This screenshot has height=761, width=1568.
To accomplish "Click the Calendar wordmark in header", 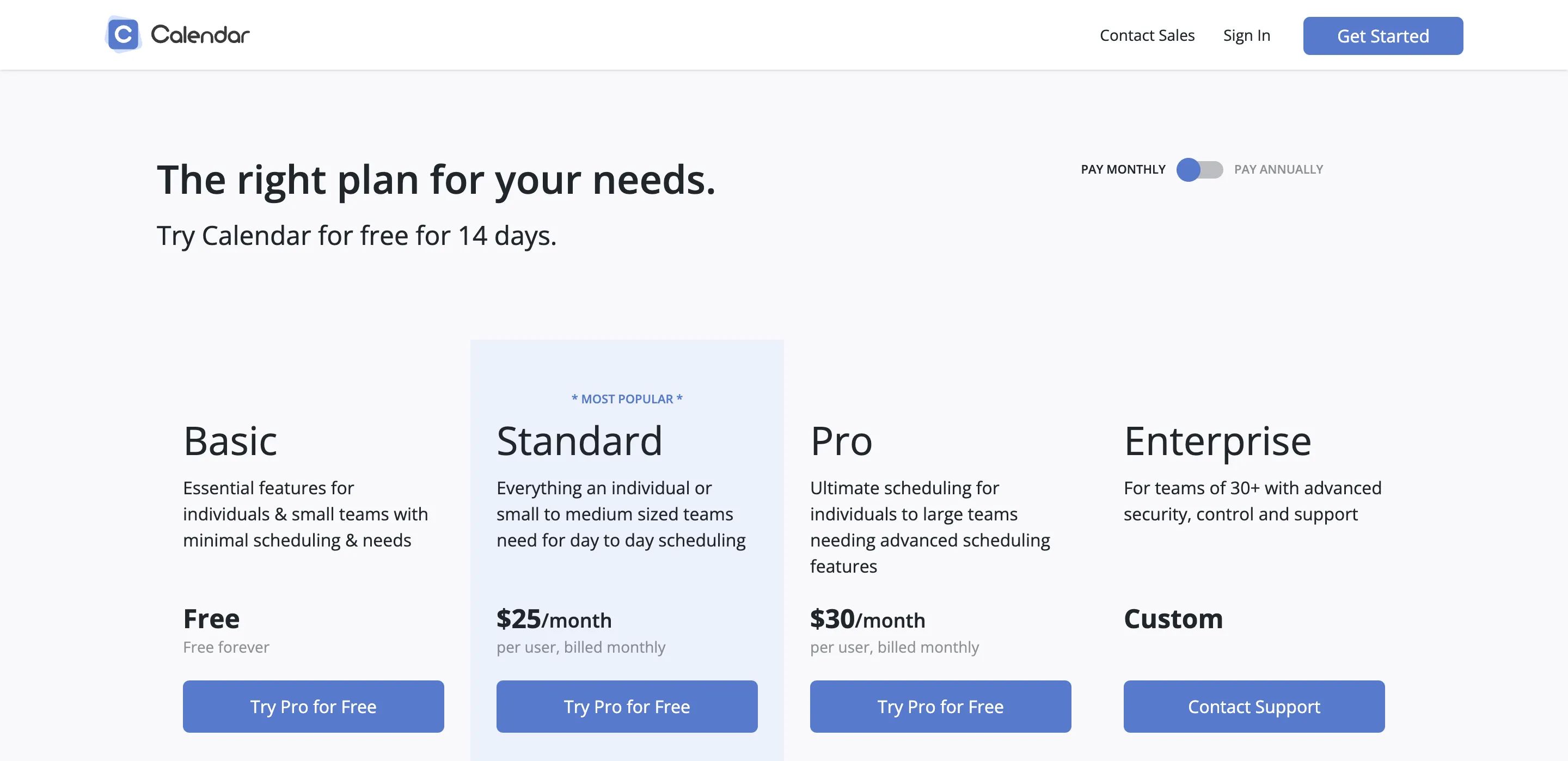I will [200, 35].
